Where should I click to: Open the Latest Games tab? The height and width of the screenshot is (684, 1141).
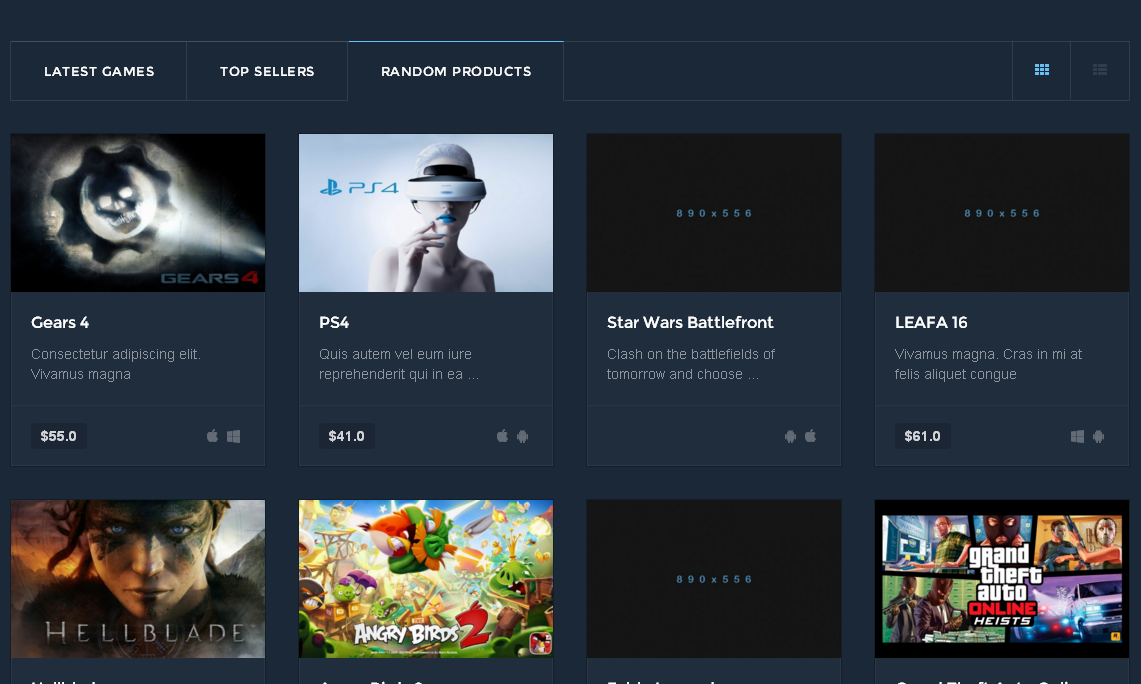tap(99, 71)
